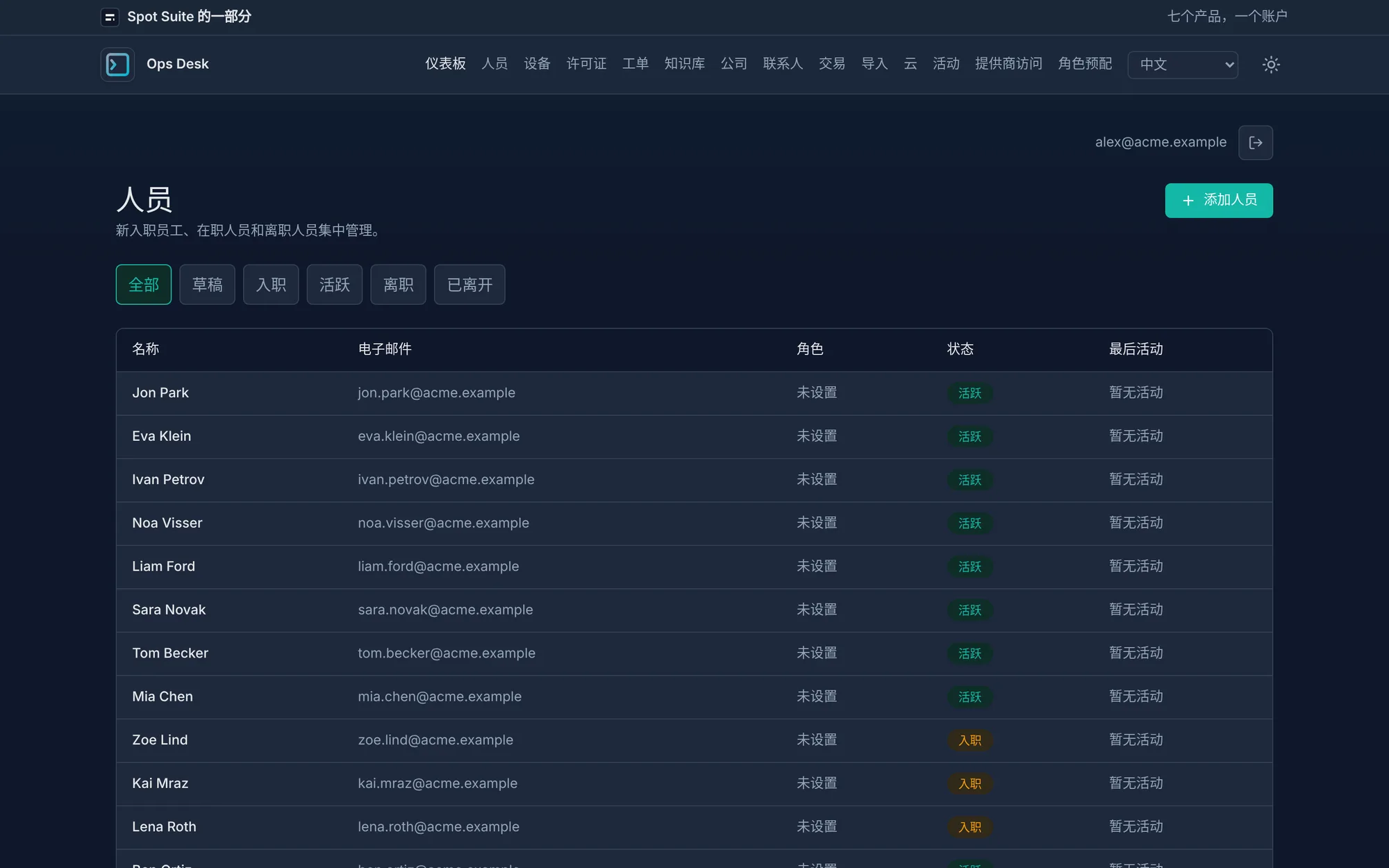Toggle the light/dark theme sun icon

pyautogui.click(x=1271, y=65)
